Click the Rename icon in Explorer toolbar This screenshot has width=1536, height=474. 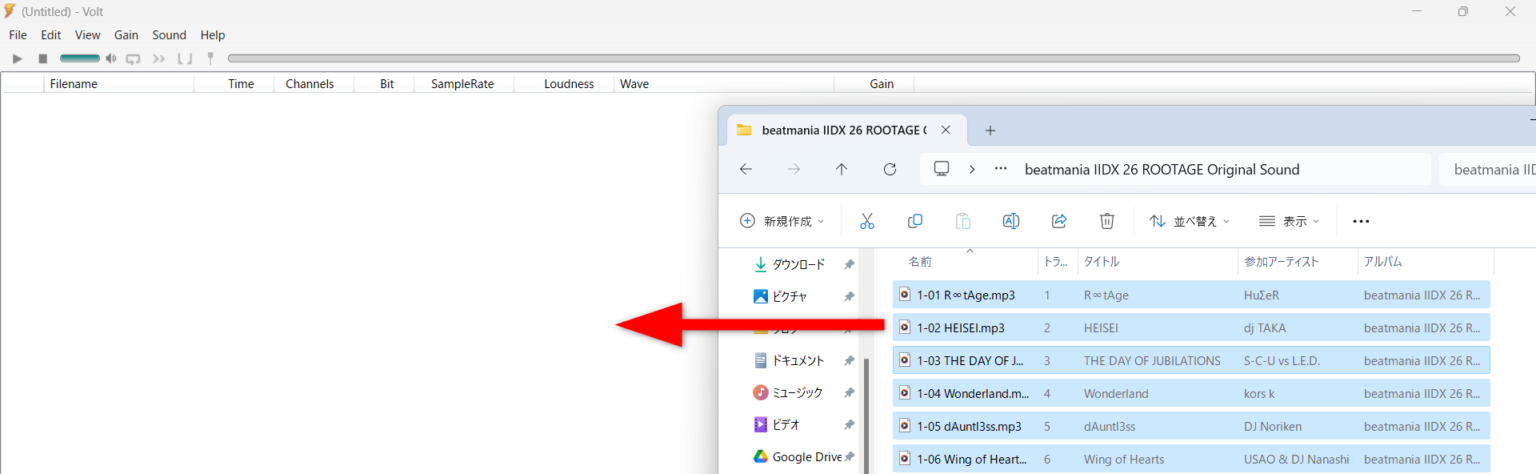tap(1011, 221)
